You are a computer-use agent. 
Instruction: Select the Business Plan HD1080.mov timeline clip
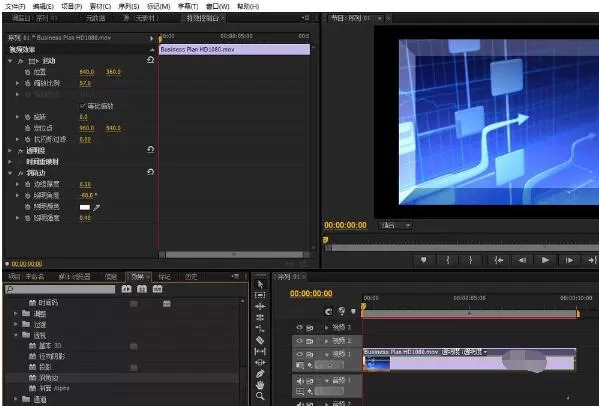tap(469, 359)
